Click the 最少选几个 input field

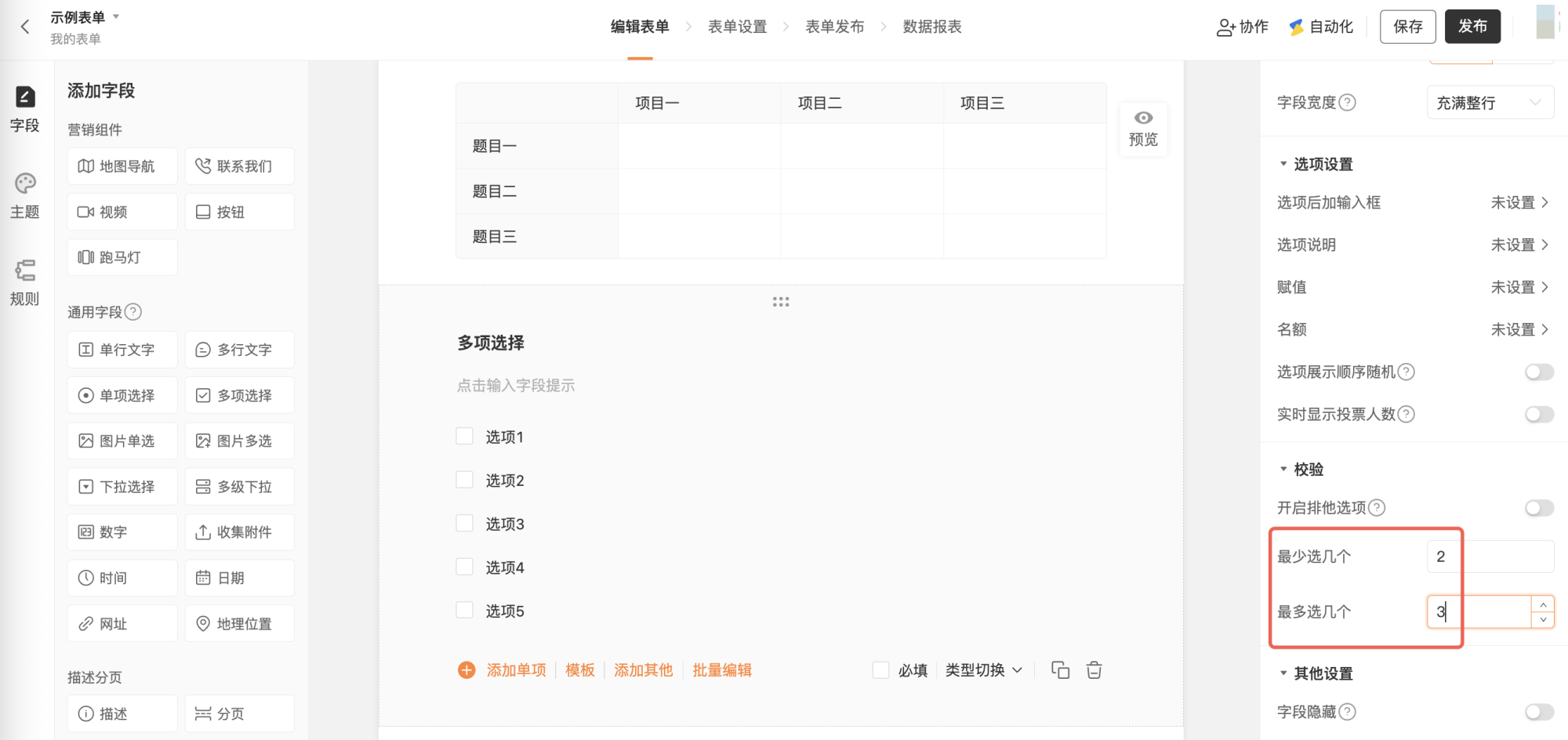(1490, 557)
